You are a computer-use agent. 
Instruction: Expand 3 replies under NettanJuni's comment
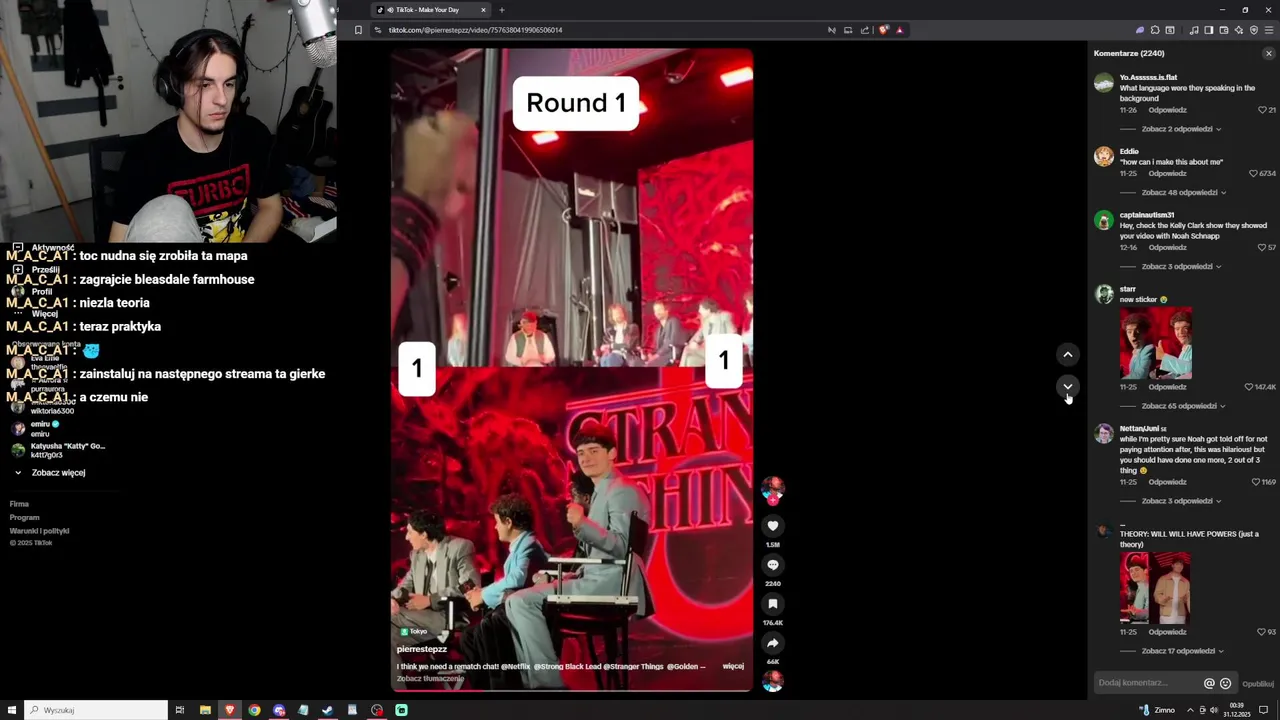tap(1181, 501)
